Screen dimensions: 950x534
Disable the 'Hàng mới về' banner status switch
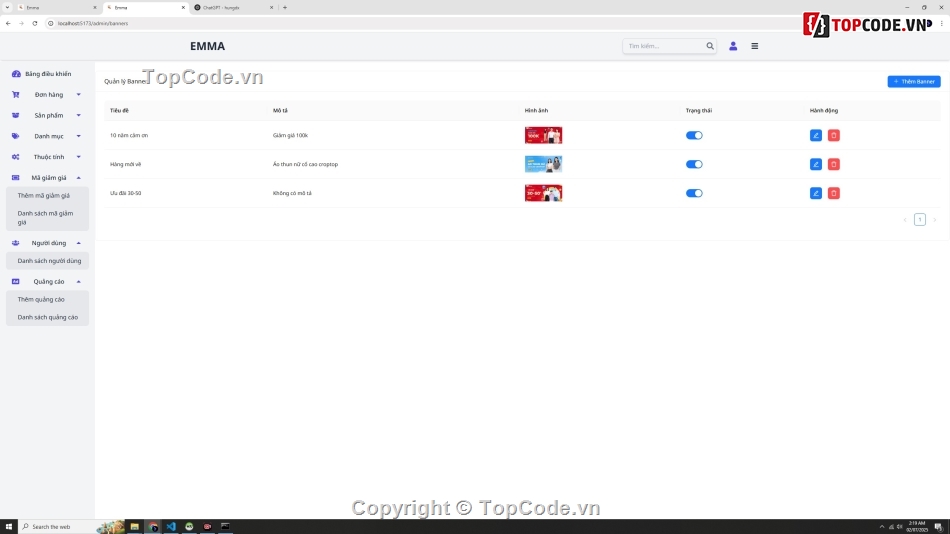tap(694, 164)
